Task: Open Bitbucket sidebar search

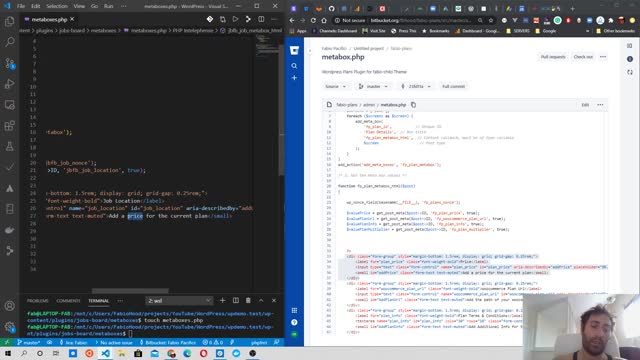Action: (x=294, y=66)
